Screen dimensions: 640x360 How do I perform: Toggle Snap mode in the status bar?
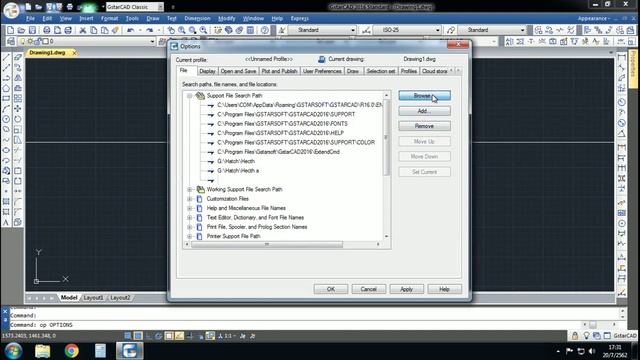pyautogui.click(x=128, y=336)
